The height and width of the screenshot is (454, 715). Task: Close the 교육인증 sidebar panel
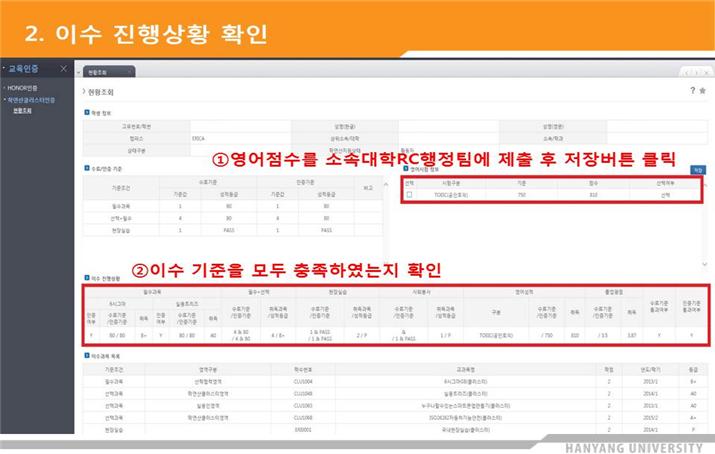pos(63,69)
